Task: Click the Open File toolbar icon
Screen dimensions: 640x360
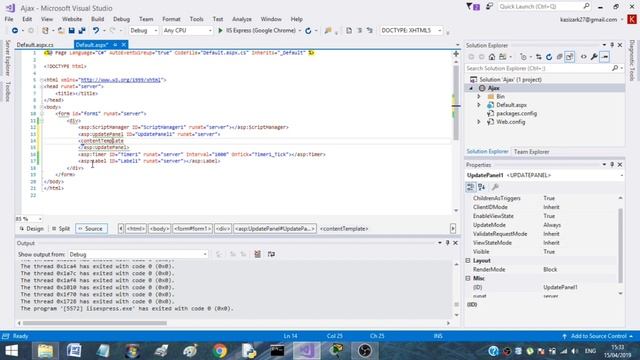Action: point(61,31)
